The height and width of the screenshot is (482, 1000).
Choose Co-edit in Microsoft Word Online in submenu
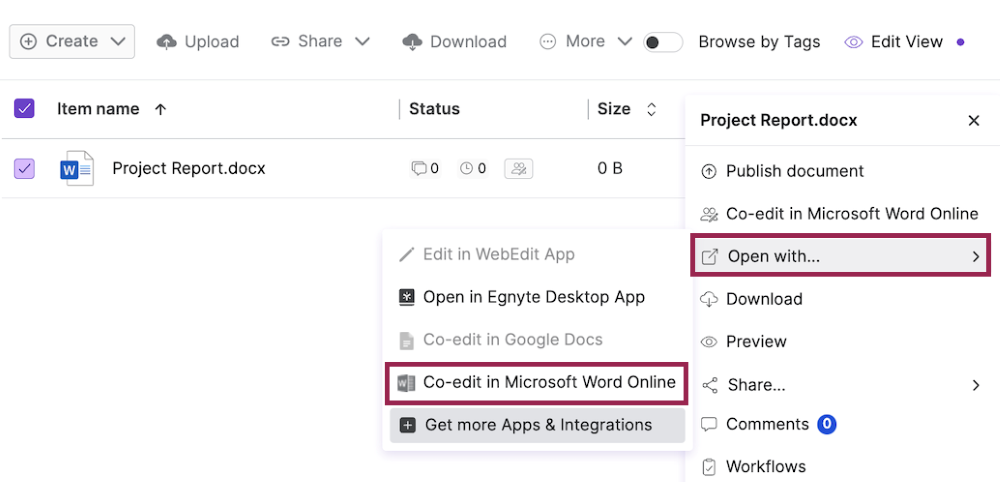pyautogui.click(x=537, y=383)
